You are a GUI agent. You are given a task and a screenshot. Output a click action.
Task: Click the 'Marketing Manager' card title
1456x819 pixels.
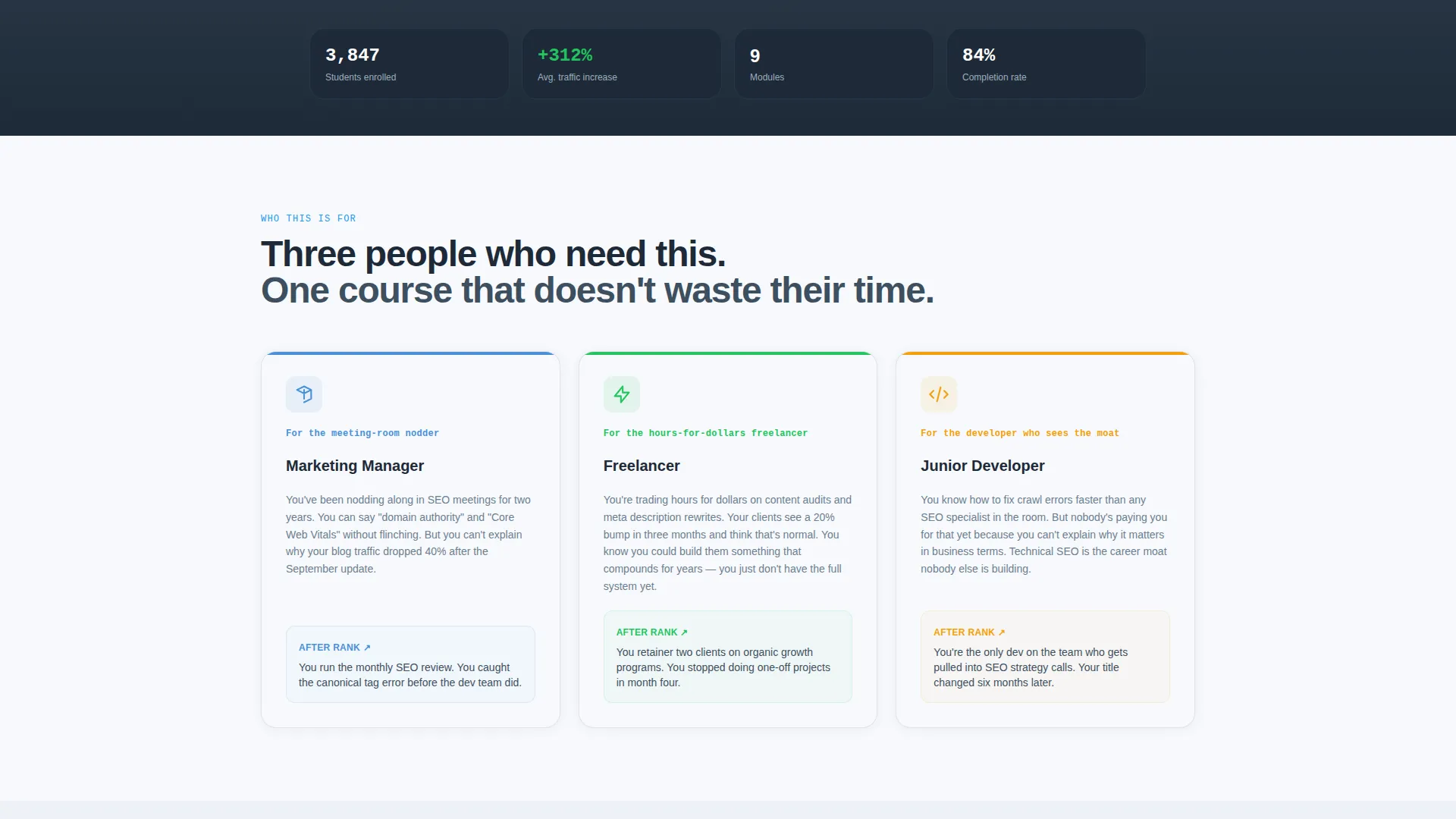(x=355, y=466)
